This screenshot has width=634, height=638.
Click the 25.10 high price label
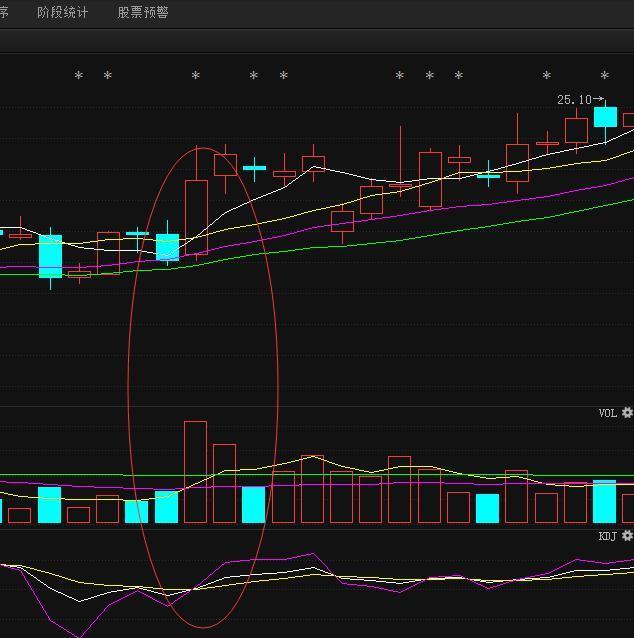574,100
